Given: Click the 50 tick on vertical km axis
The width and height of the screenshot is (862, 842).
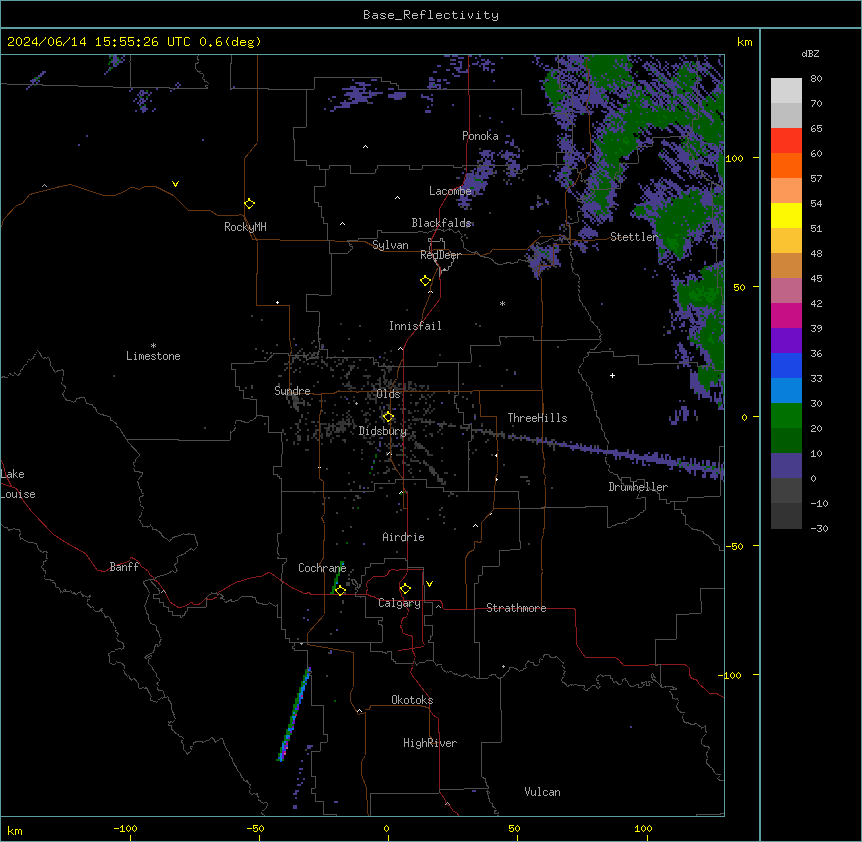Looking at the screenshot, I should click(x=739, y=287).
